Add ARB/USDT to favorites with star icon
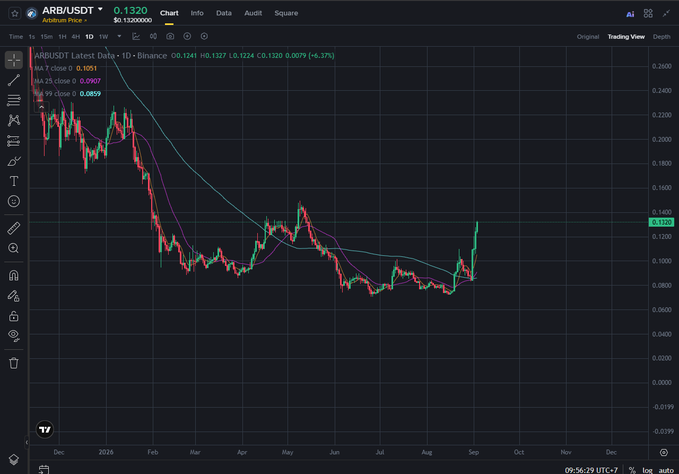679x474 pixels. tap(14, 13)
